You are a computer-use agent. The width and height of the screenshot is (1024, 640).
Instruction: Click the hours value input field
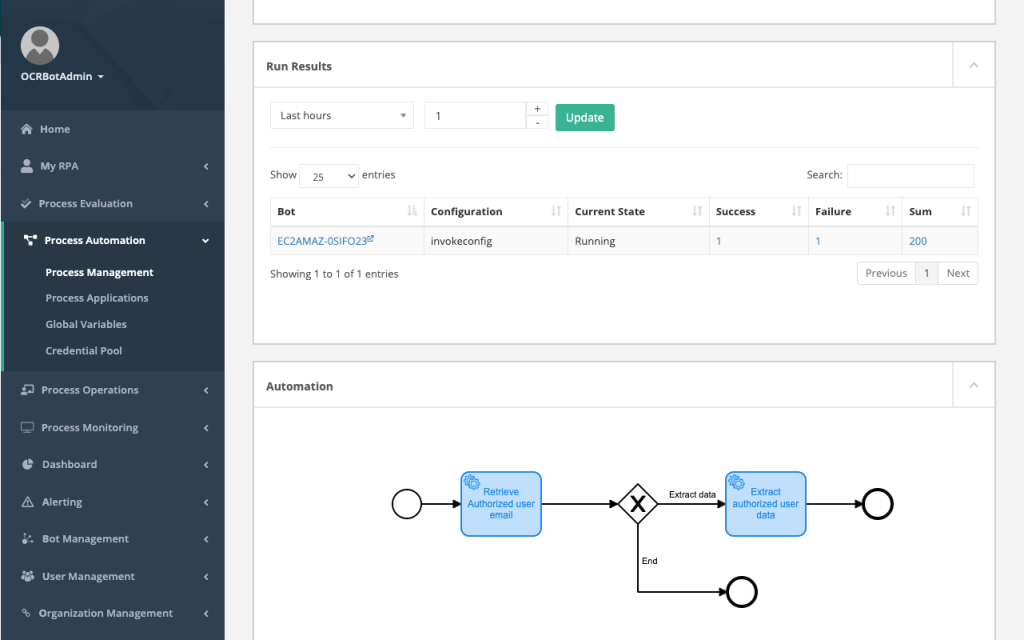[x=475, y=116]
